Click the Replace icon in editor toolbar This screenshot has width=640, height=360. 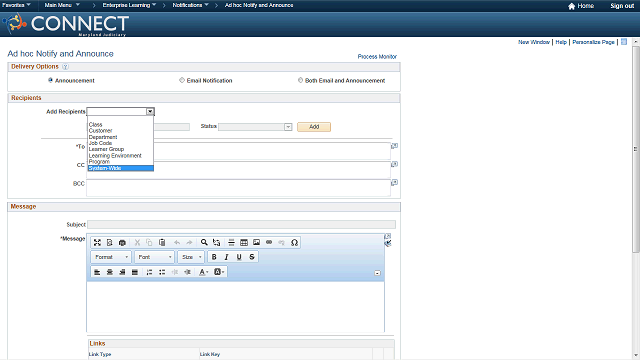(x=217, y=242)
